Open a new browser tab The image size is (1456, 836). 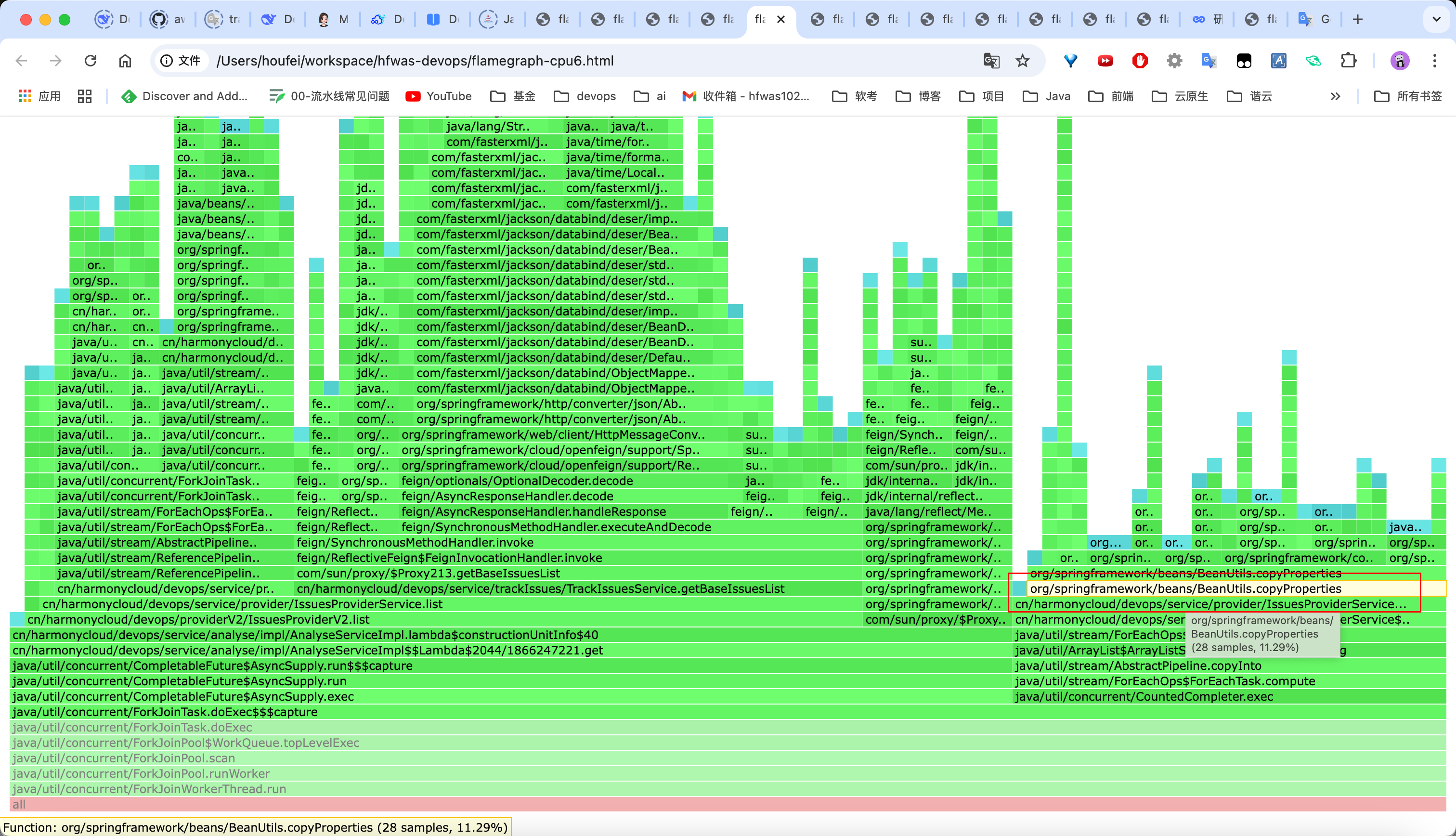(x=1357, y=20)
